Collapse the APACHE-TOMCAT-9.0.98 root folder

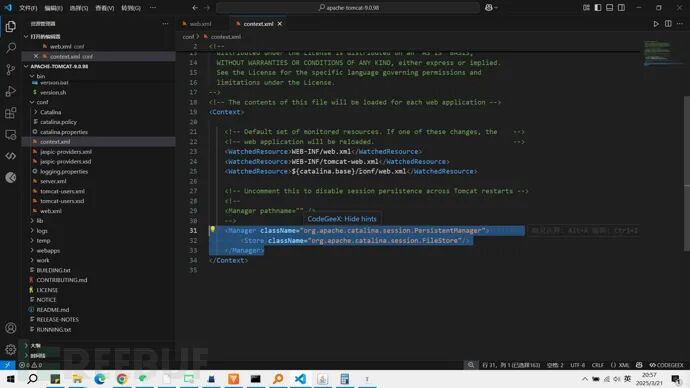pyautogui.click(x=26, y=66)
